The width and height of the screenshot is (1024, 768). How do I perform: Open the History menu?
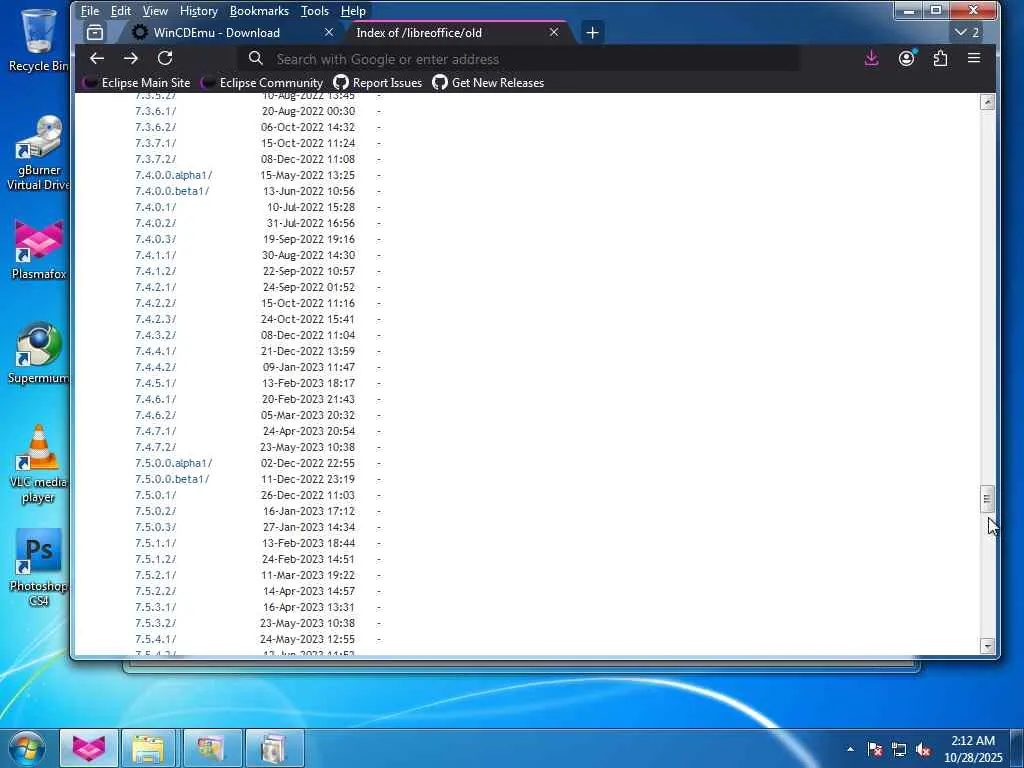[x=199, y=11]
